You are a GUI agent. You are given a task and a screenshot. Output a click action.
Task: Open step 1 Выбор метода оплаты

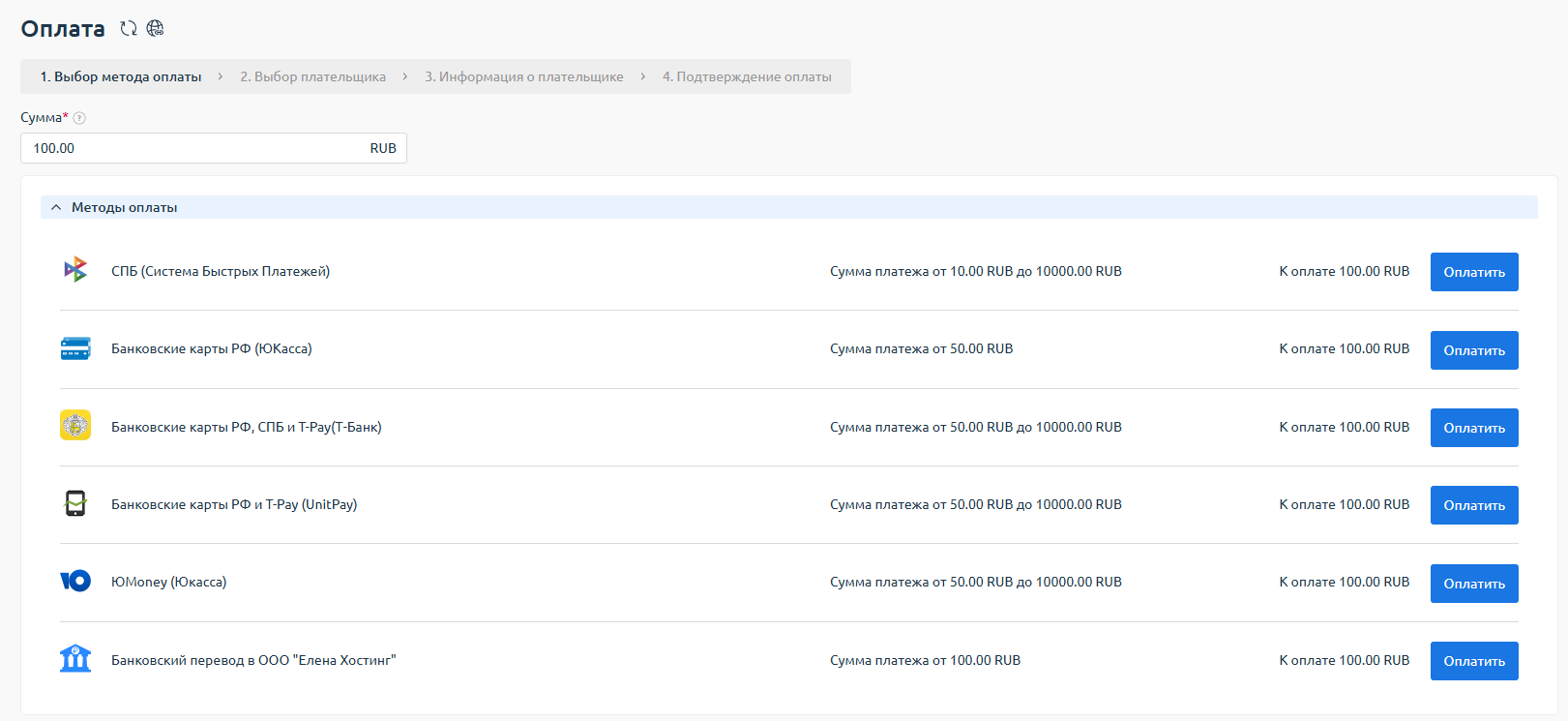tap(121, 76)
